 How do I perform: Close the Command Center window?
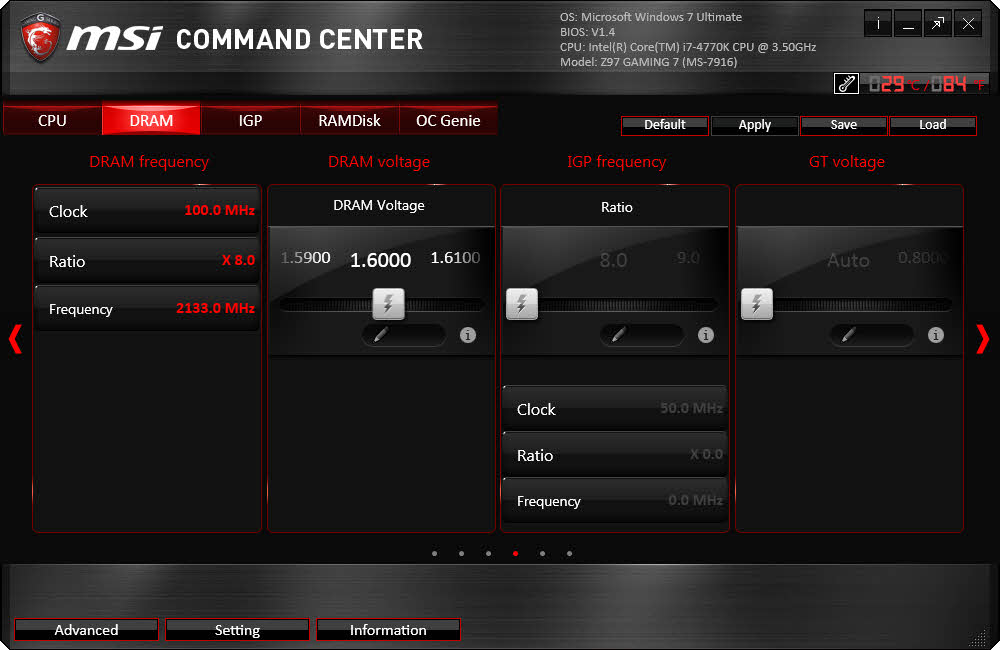coord(968,24)
